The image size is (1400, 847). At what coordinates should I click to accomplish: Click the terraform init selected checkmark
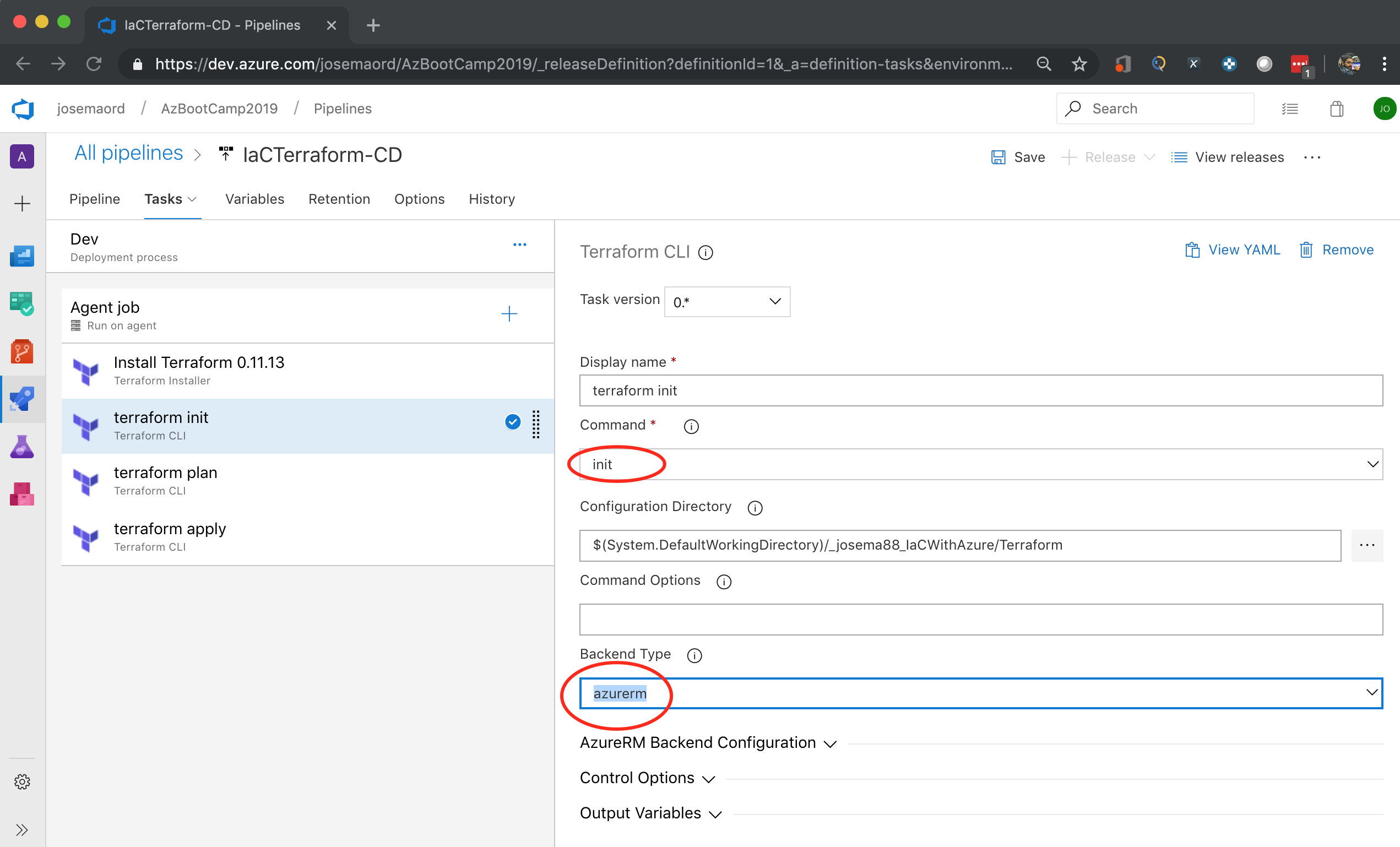tap(513, 422)
